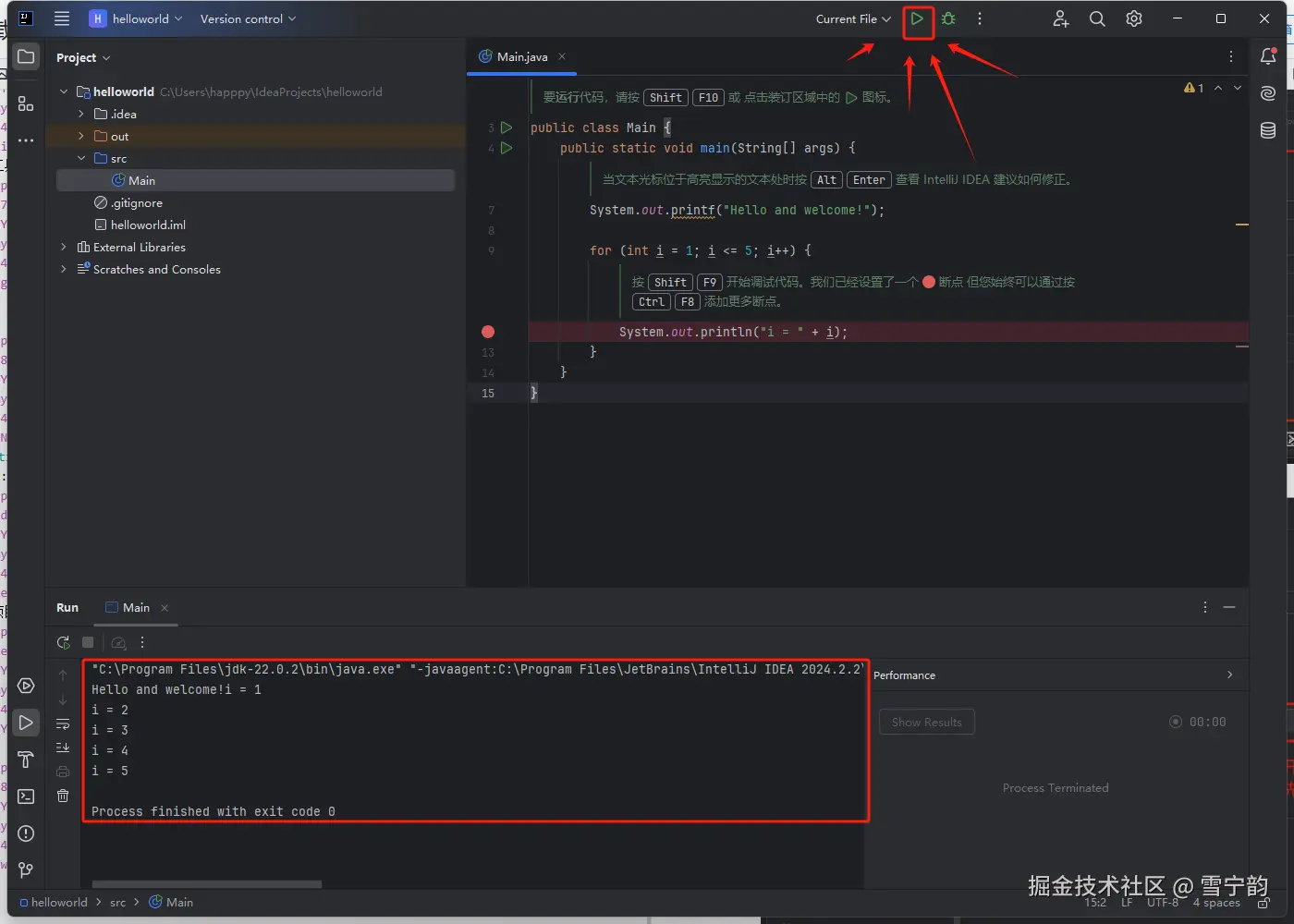Open IDE settings gear
This screenshot has height=924, width=1294.
click(1134, 18)
